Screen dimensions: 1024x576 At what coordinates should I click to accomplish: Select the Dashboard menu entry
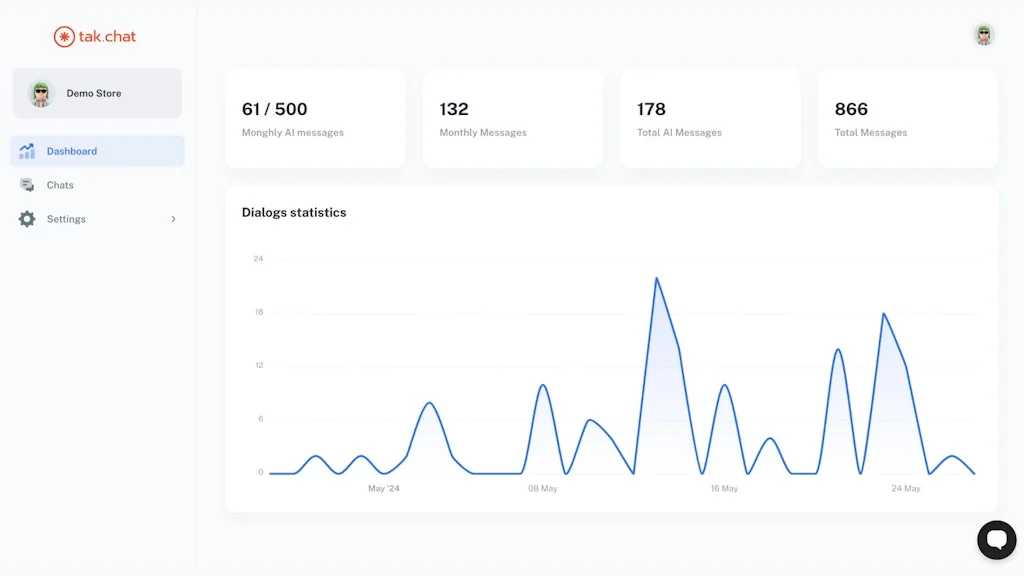click(72, 151)
